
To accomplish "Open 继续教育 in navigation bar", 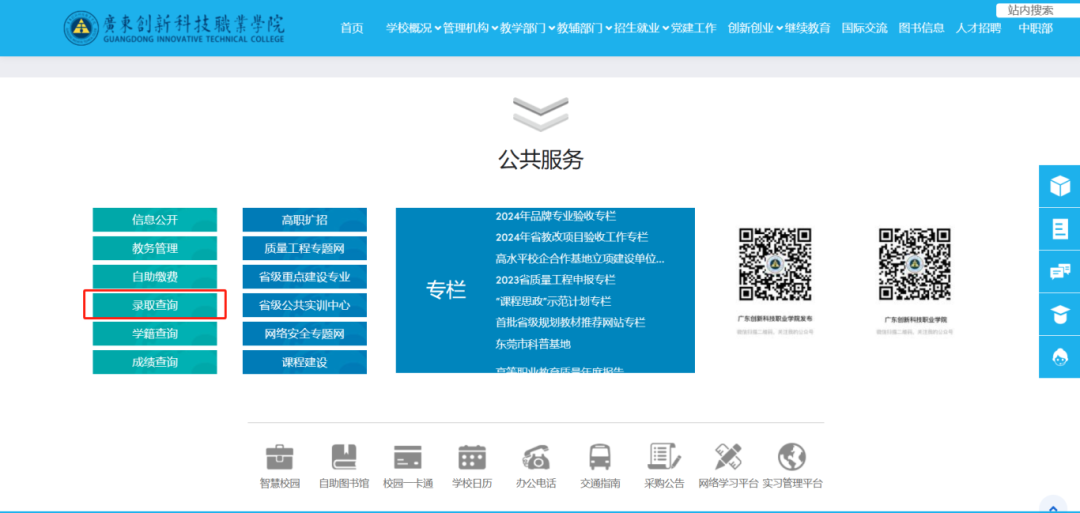I will coord(808,28).
